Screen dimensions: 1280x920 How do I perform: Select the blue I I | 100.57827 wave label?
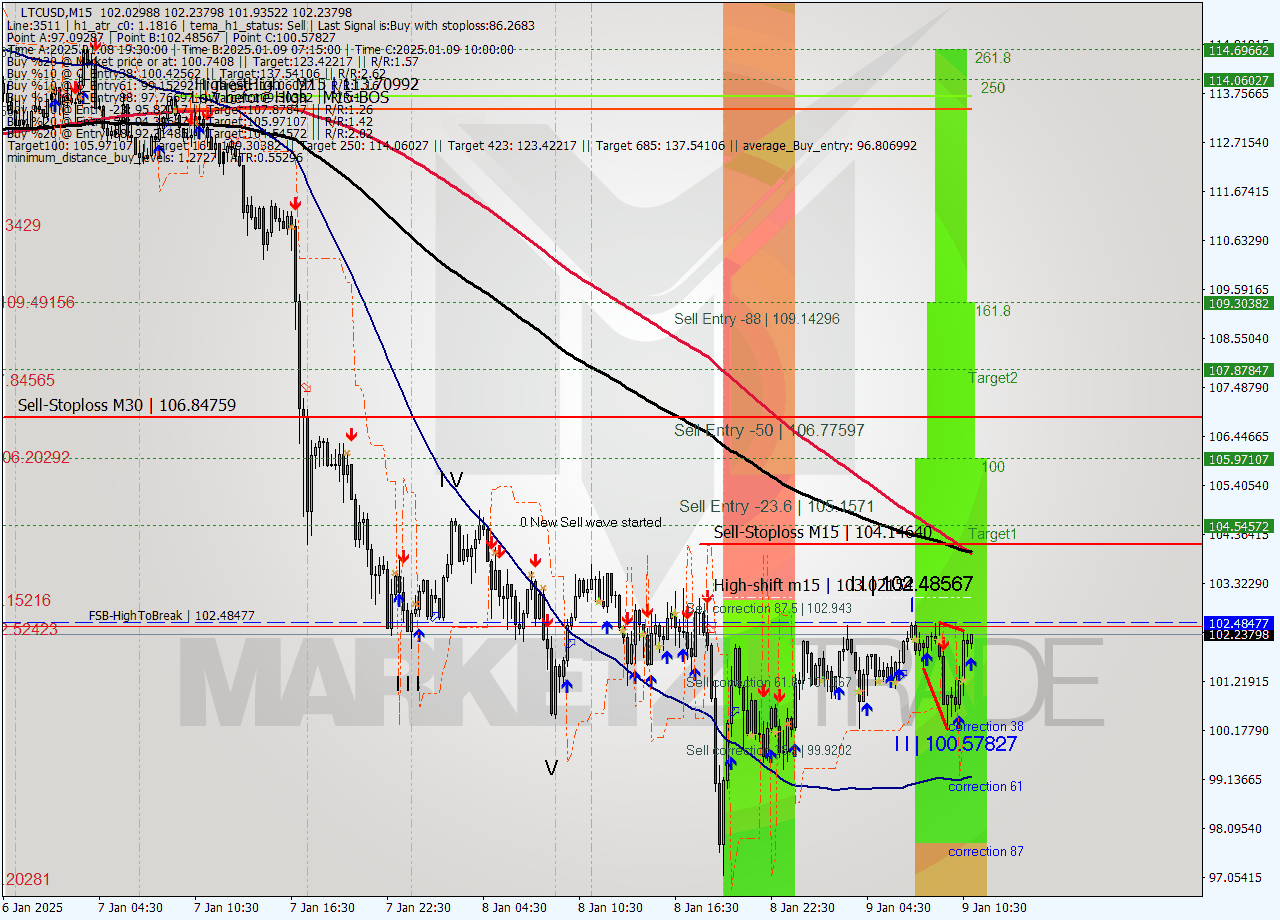955,744
